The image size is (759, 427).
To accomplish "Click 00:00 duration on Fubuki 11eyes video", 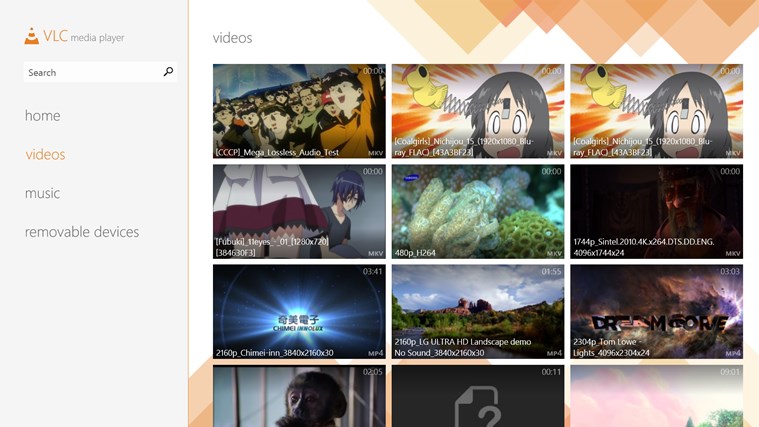I will tap(373, 171).
